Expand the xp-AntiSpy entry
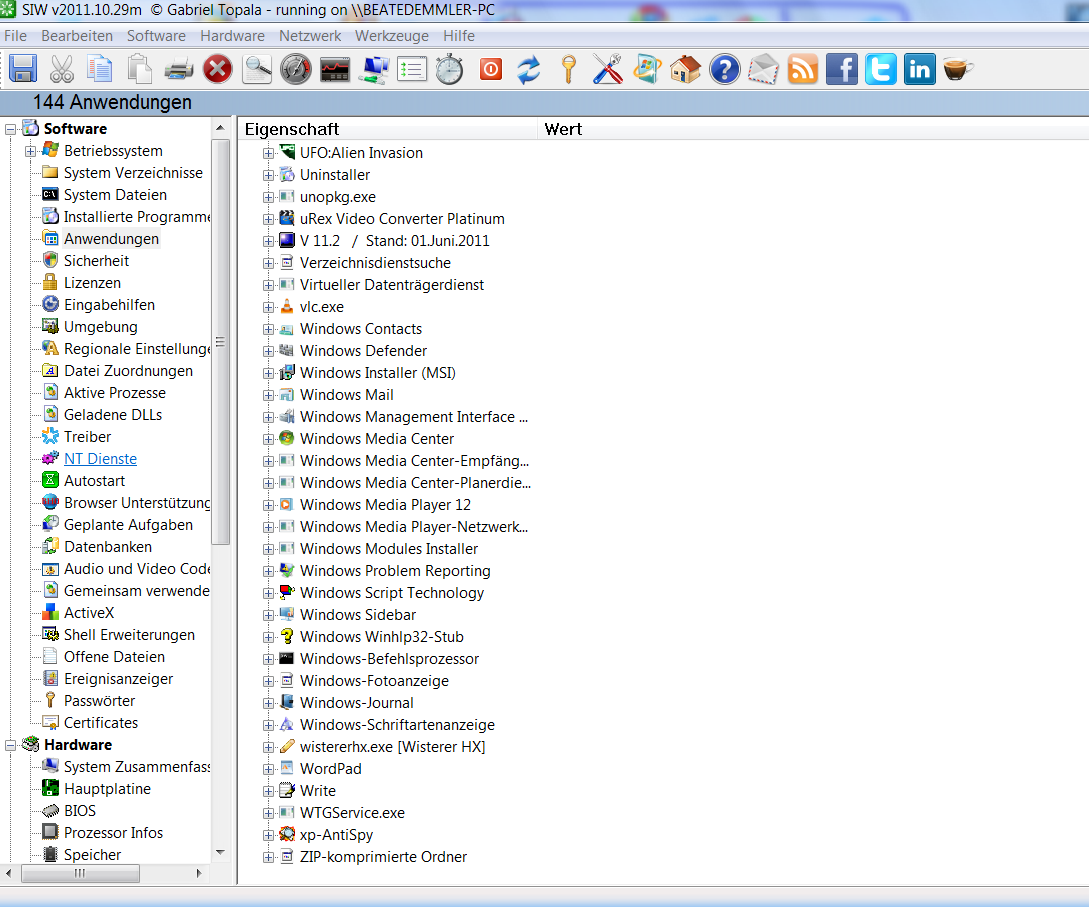The image size is (1089, 907). pos(269,835)
